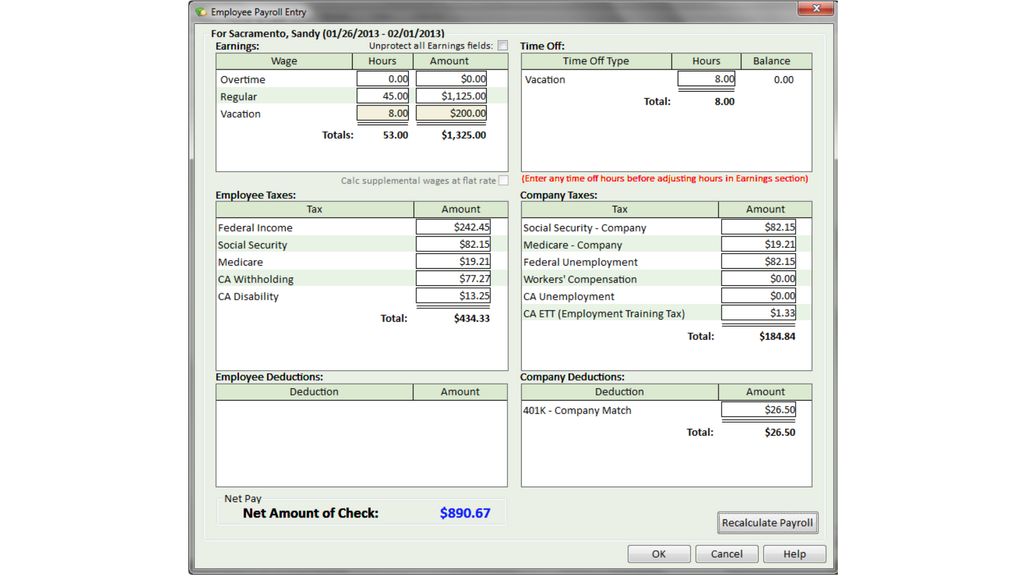Edit the 401K Company Match amount
The width and height of the screenshot is (1024, 576).
pos(758,410)
